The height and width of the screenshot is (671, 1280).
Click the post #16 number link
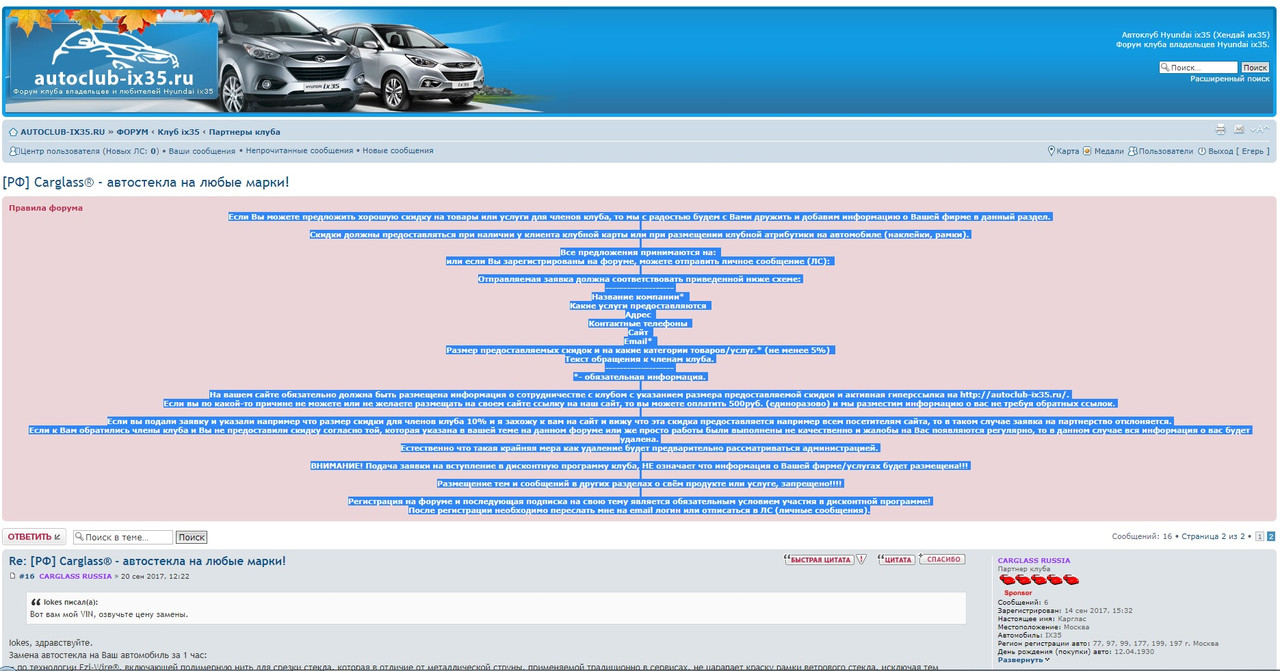pos(27,577)
